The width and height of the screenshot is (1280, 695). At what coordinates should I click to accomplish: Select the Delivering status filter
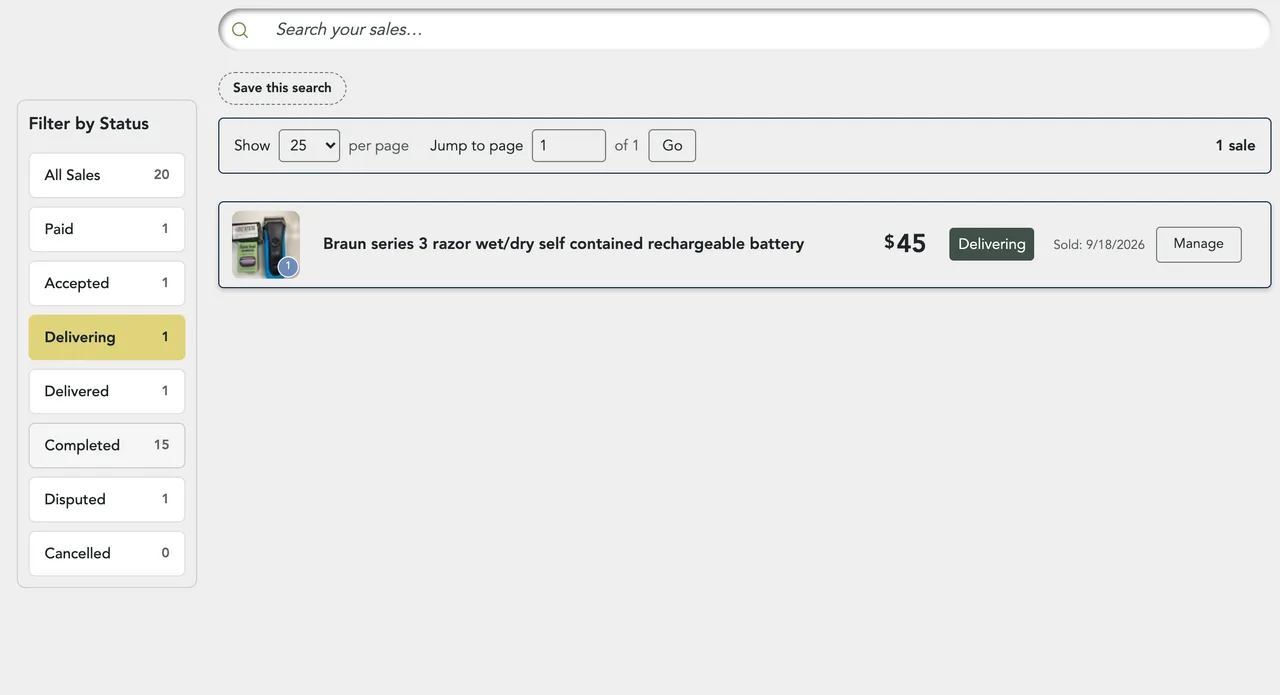click(x=107, y=337)
